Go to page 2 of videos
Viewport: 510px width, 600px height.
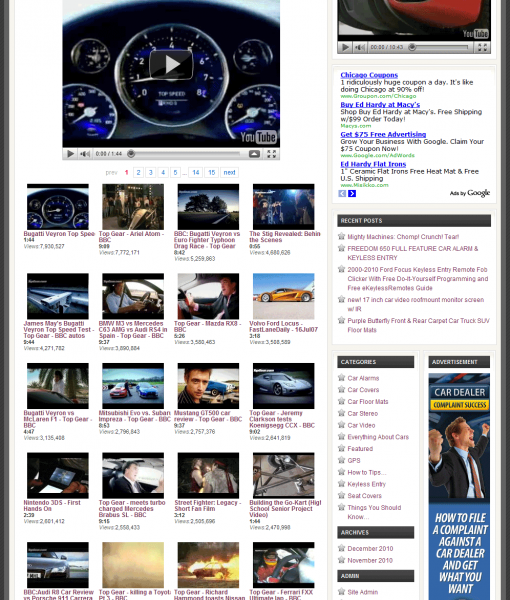coord(138,173)
